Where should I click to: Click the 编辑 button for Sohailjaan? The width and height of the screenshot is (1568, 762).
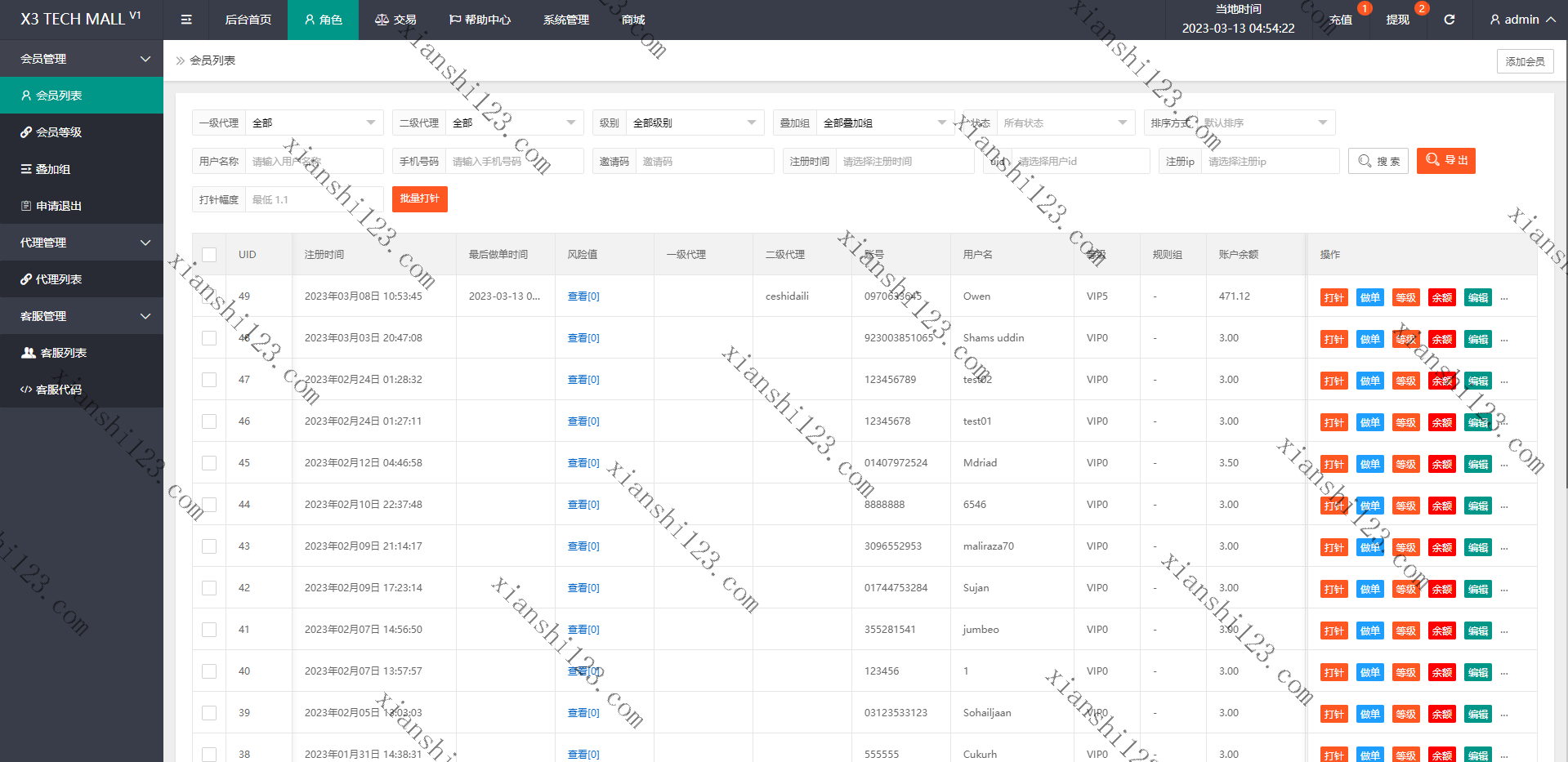tap(1478, 714)
